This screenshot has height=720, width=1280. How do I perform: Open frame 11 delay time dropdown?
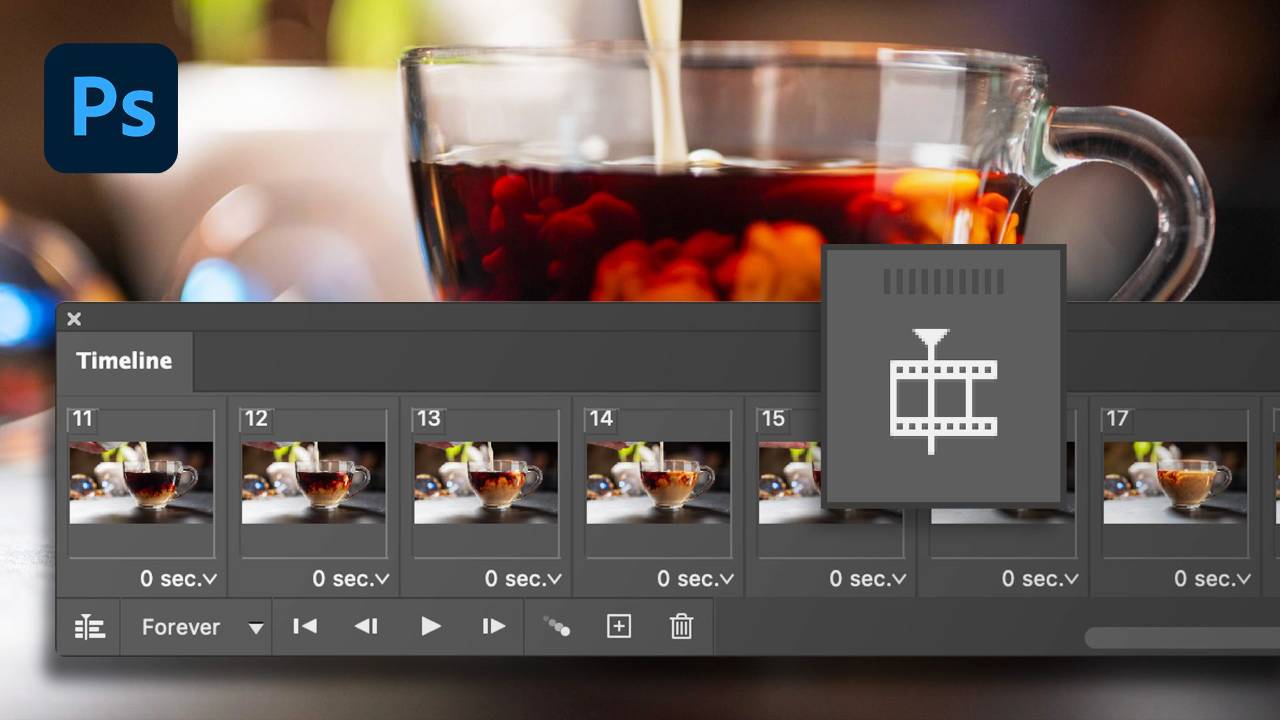click(178, 579)
